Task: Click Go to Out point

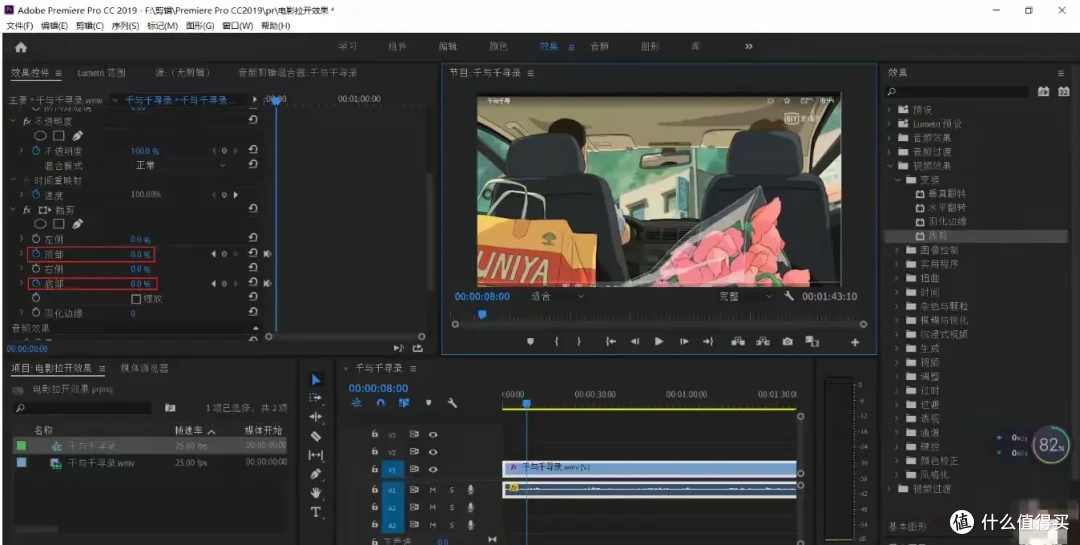Action: pos(708,341)
